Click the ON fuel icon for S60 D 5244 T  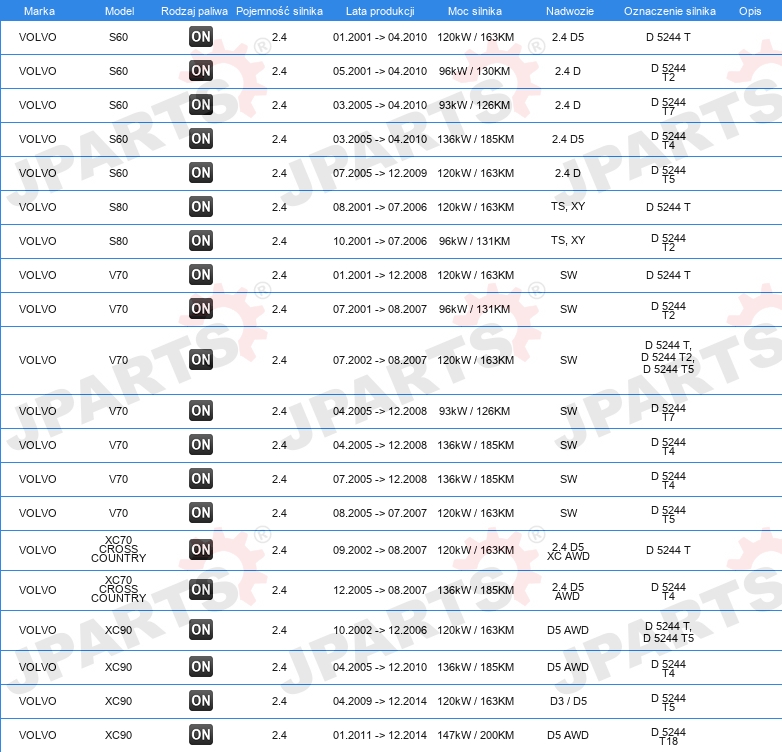[x=201, y=37]
